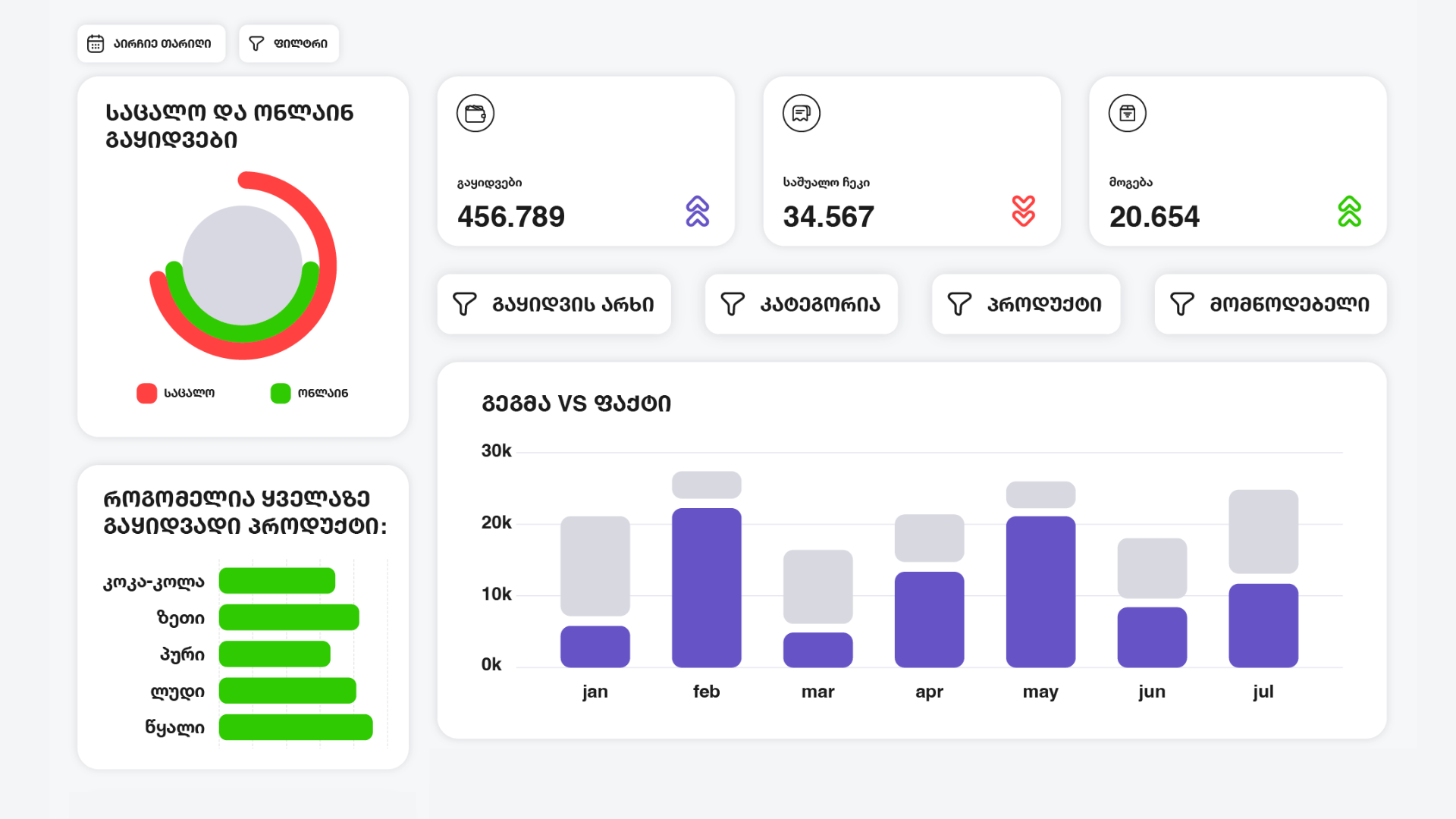Select the წყალი green product bar
The height and width of the screenshot is (819, 1456).
(296, 727)
